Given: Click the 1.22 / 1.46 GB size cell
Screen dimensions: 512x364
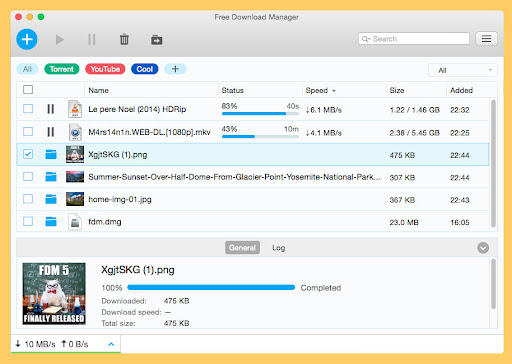Looking at the screenshot, I should click(415, 110).
